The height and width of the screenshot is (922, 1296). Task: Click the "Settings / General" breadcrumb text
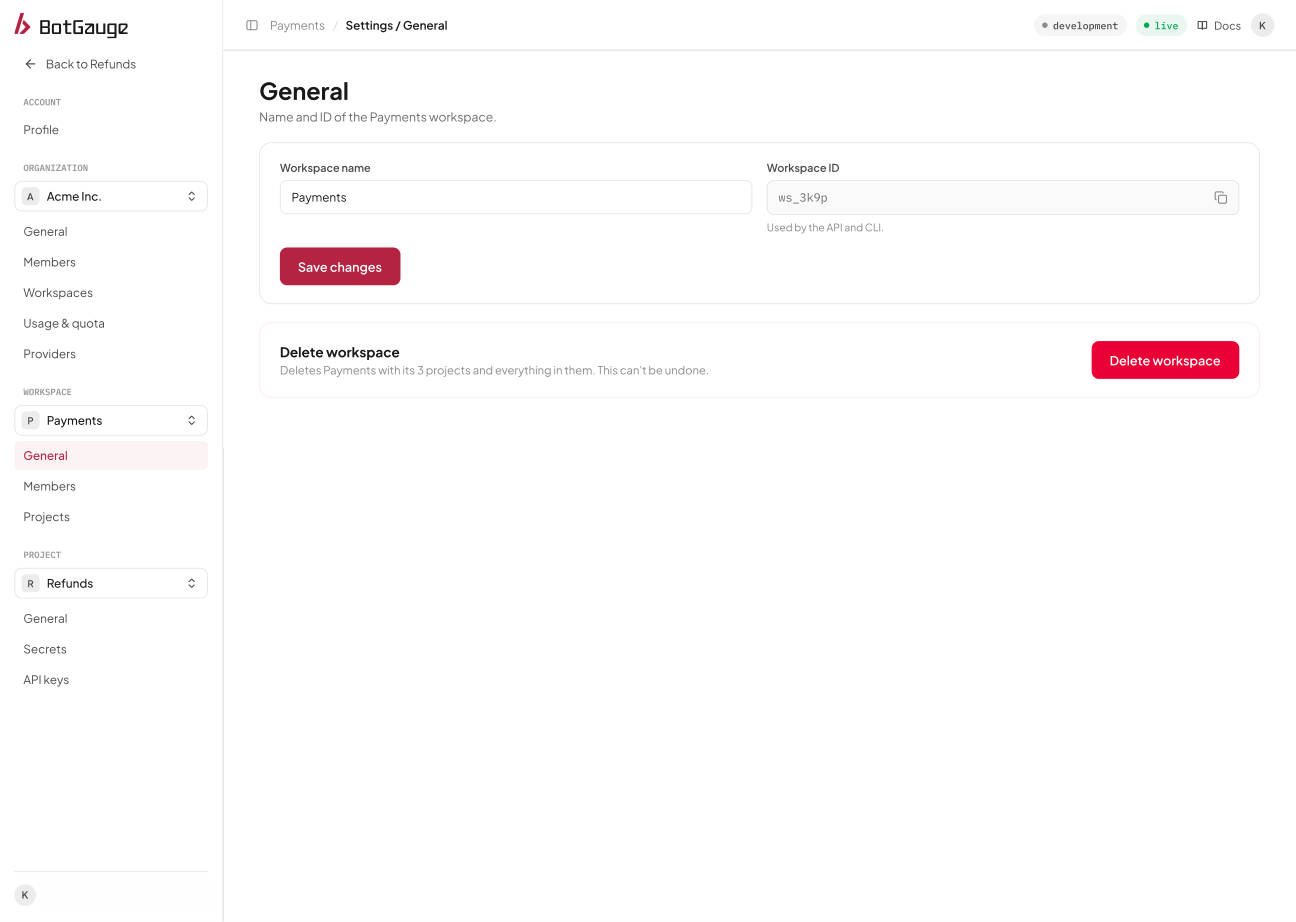pyautogui.click(x=396, y=25)
